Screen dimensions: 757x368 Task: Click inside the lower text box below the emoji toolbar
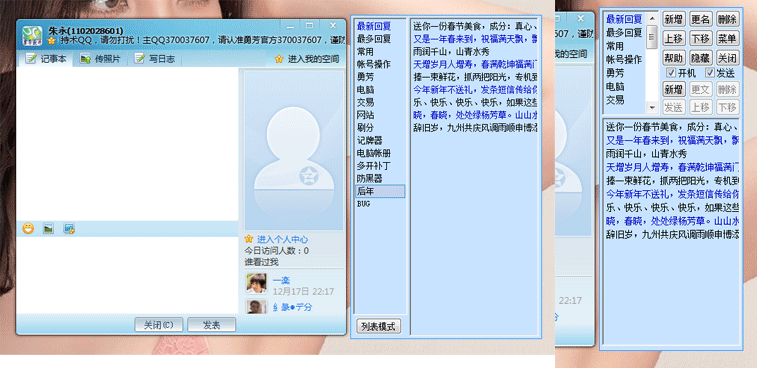pyautogui.click(x=127, y=274)
